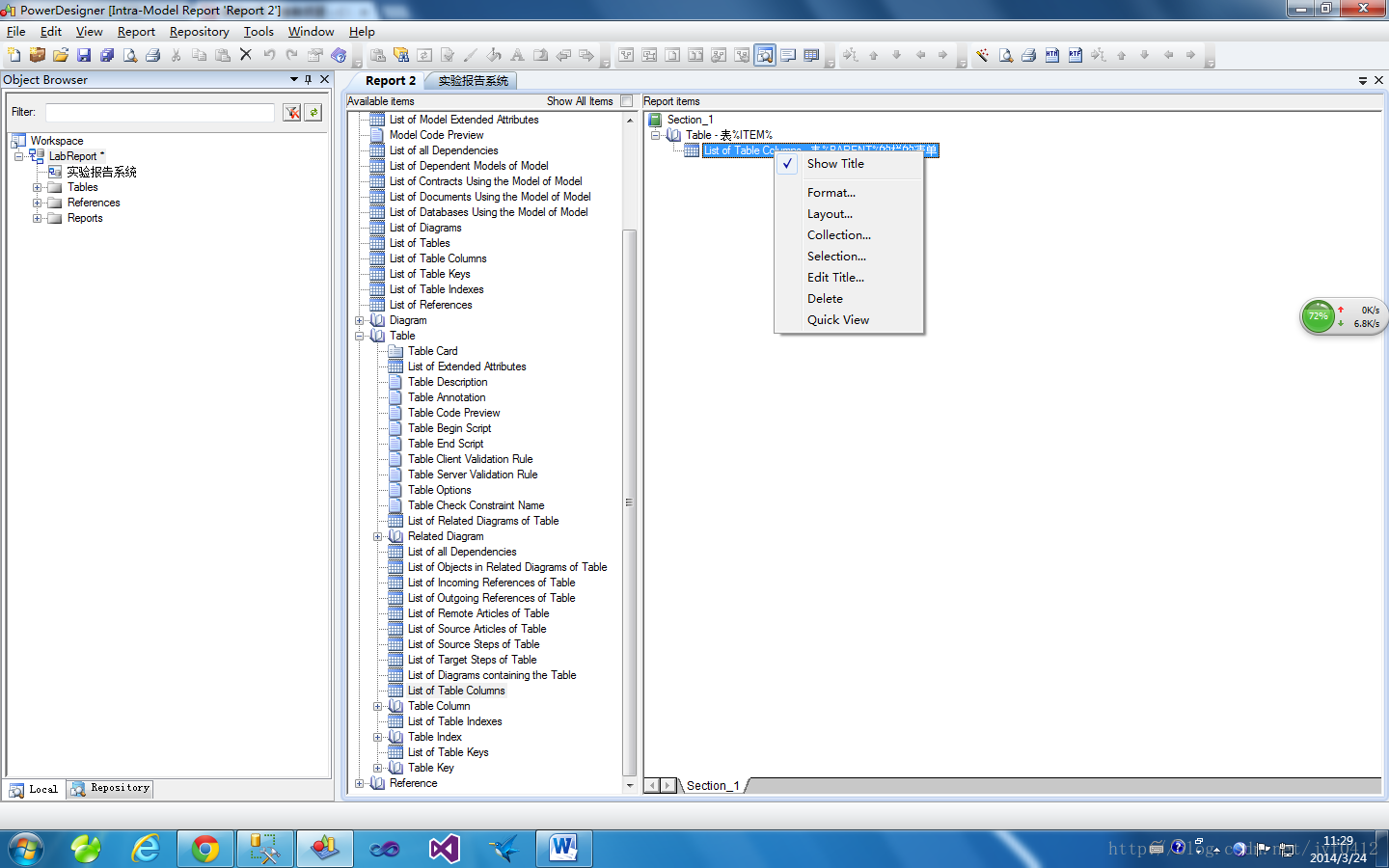This screenshot has height=868, width=1389.
Task: Click the Filter input field
Action: 159,113
